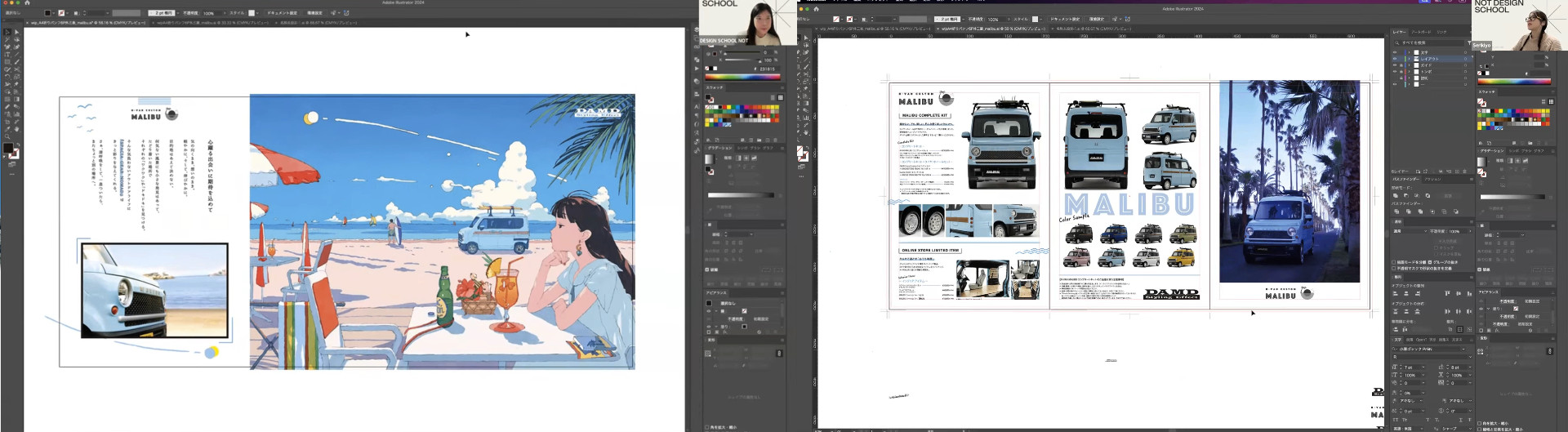The height and width of the screenshot is (432, 1568).
Task: Open Edit Toolbar dots in right window
Action: pyautogui.click(x=801, y=176)
